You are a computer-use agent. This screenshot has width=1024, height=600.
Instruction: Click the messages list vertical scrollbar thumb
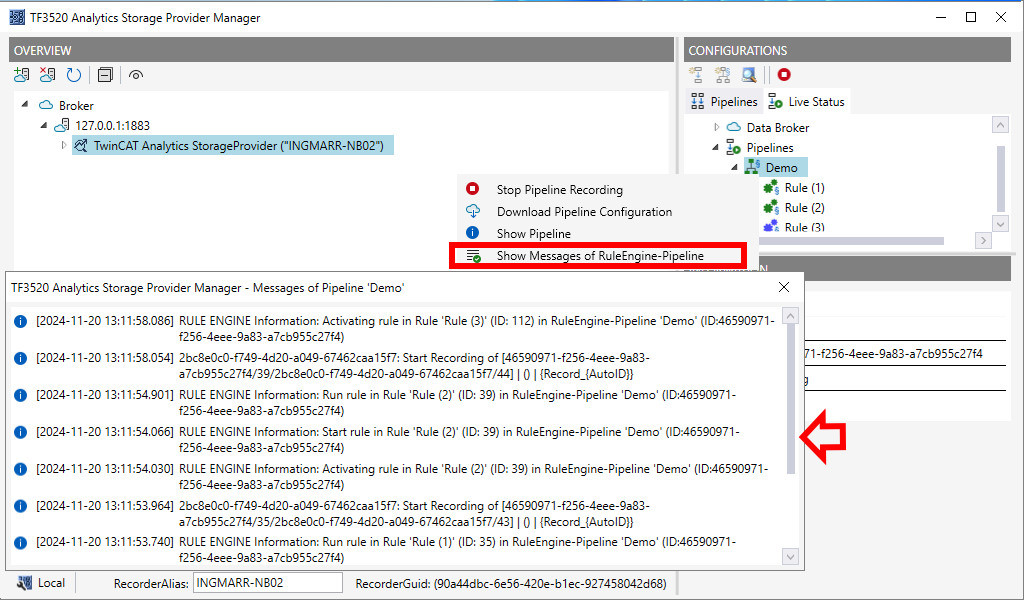coord(790,399)
